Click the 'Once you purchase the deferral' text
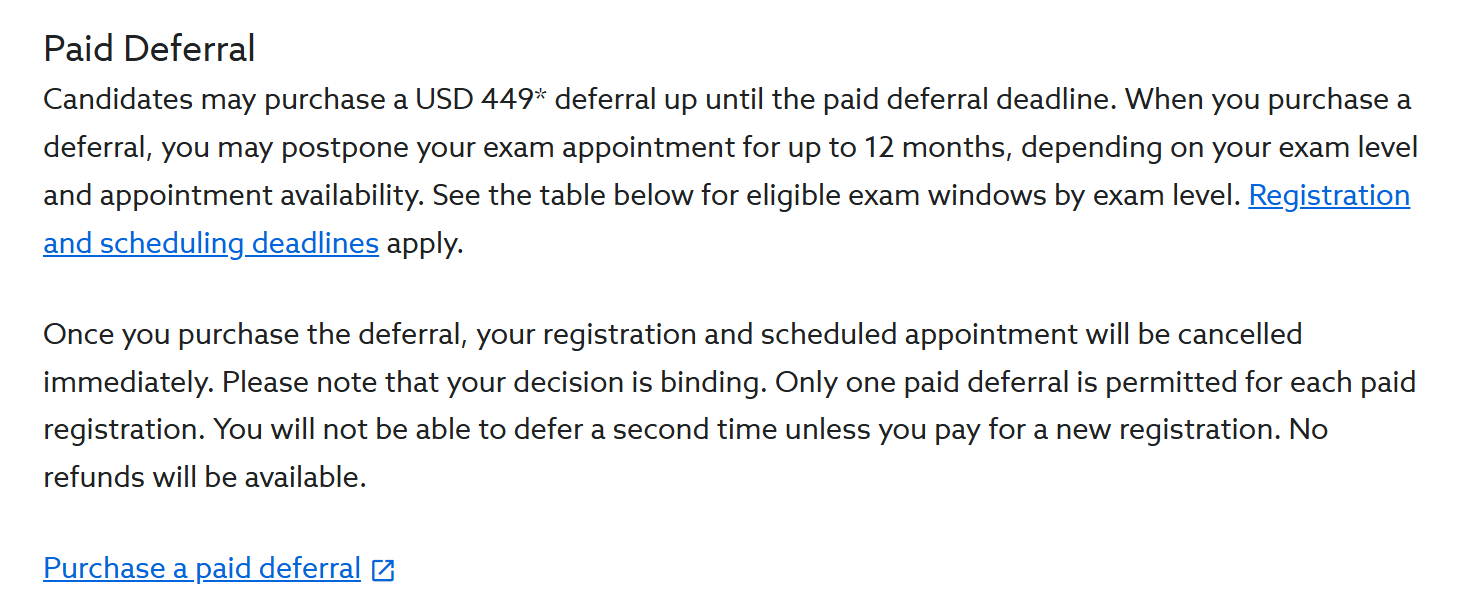1472x614 pixels. 256,334
